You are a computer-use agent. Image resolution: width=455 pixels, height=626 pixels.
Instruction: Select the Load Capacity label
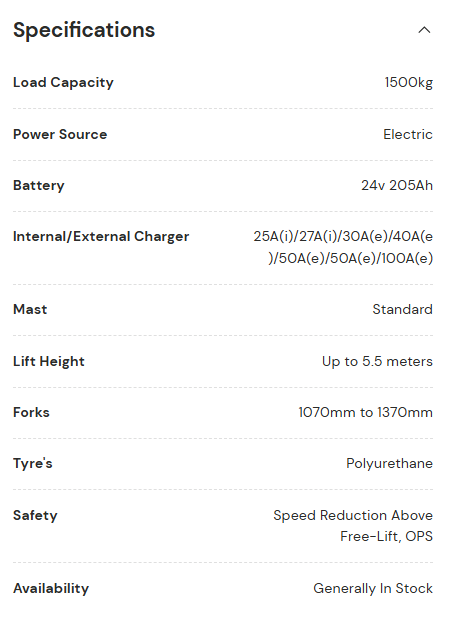[63, 83]
